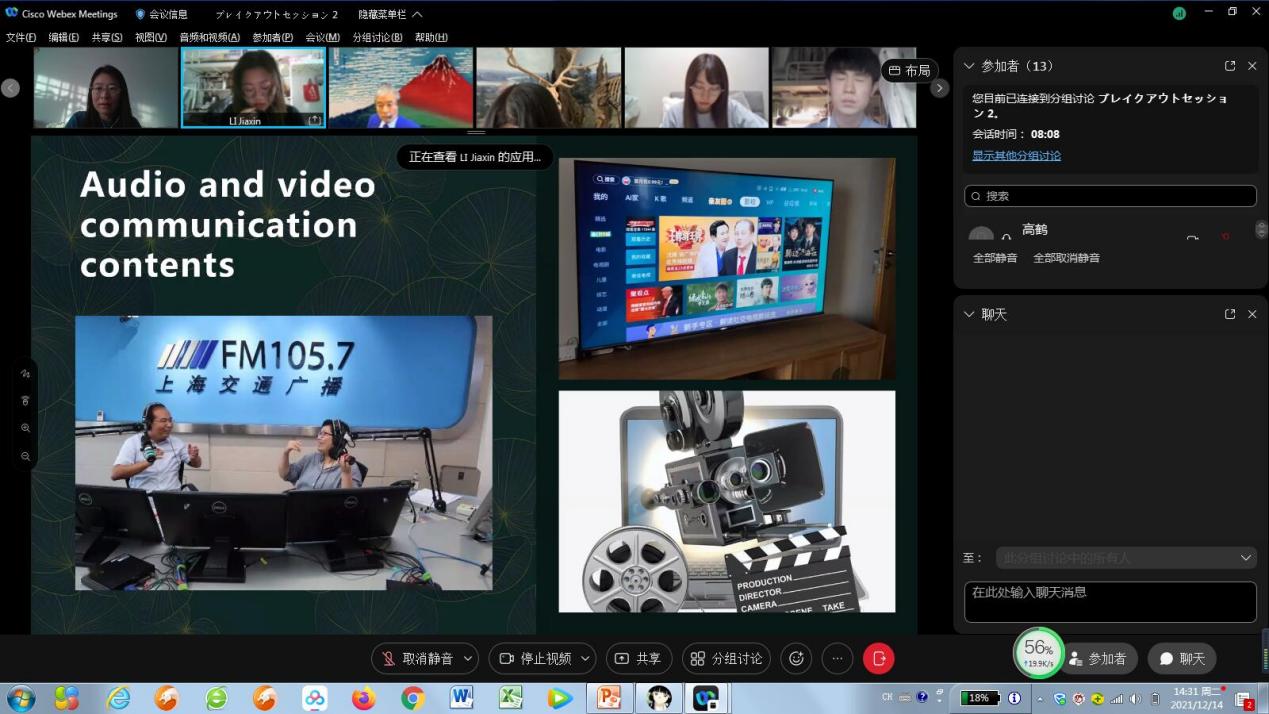1269x714 pixels.
Task: Click the 布局 layout button
Action: [908, 71]
